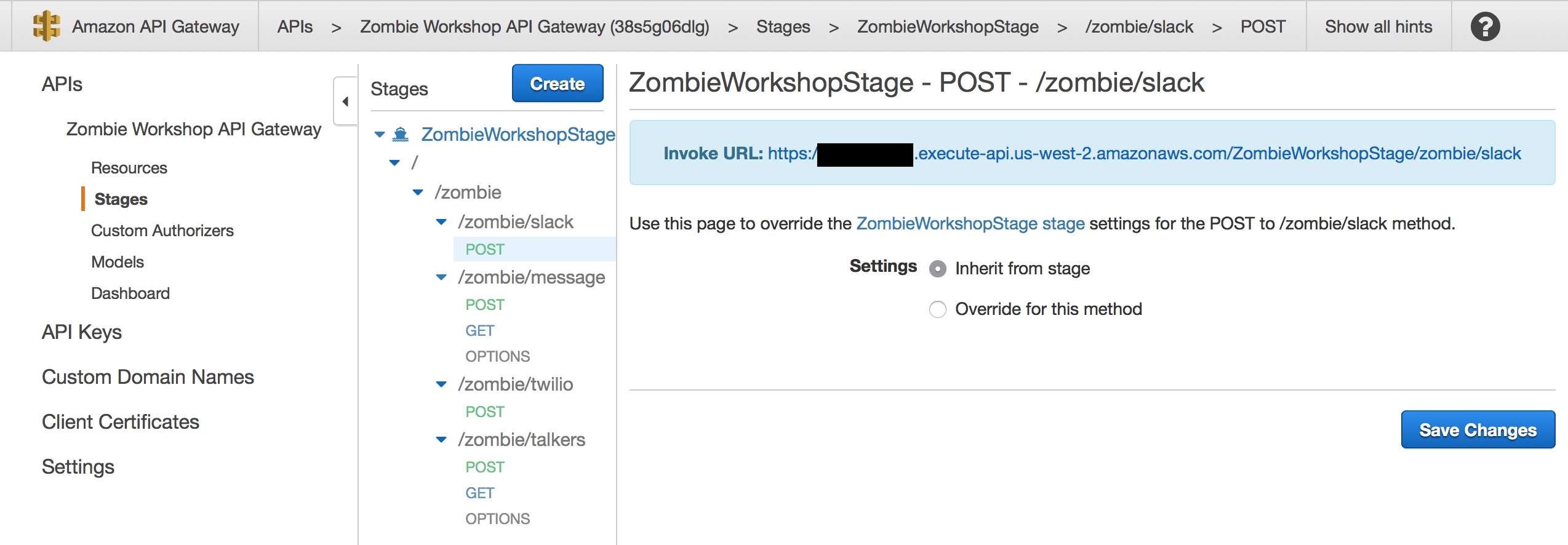The height and width of the screenshot is (545, 1568).
Task: Click /zombie/slack in the breadcrumb
Action: click(x=1139, y=26)
